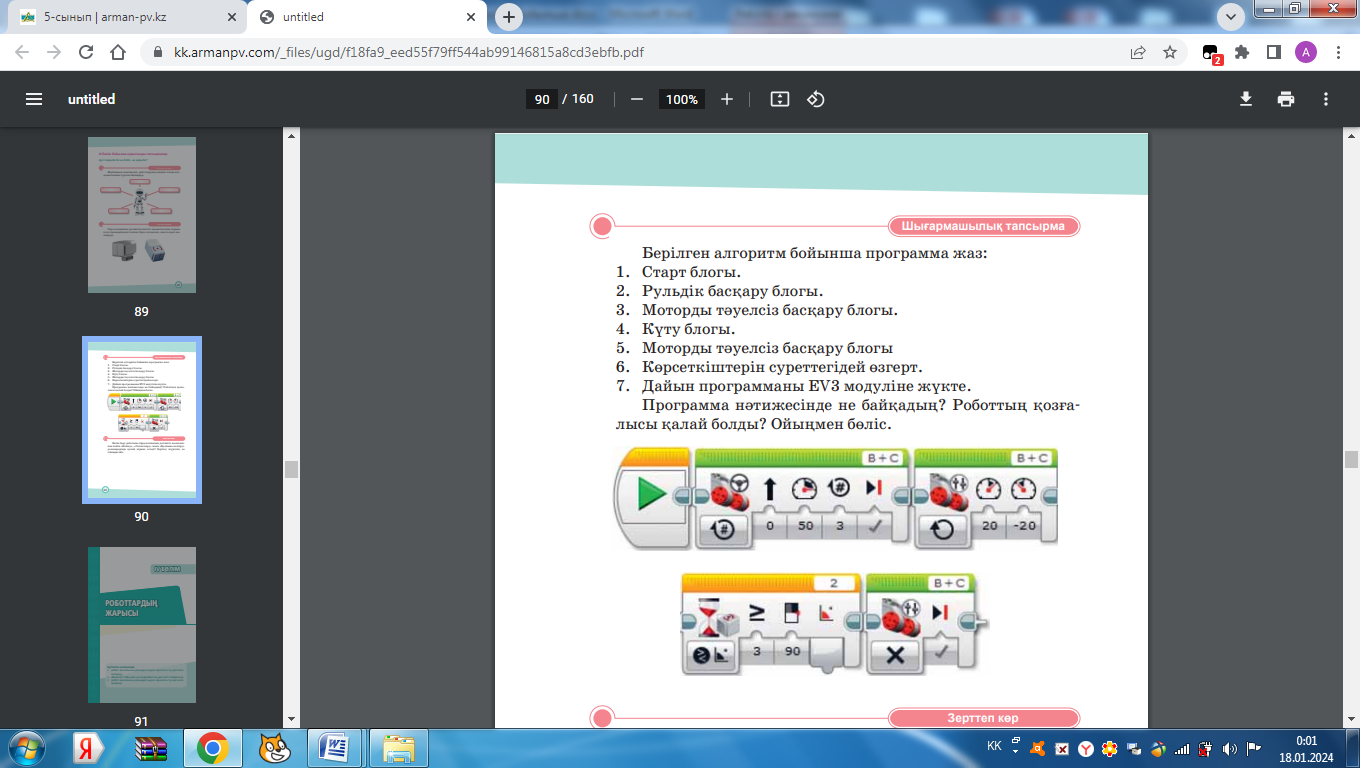View site information lock icon
This screenshot has height=768, width=1360.
click(156, 52)
